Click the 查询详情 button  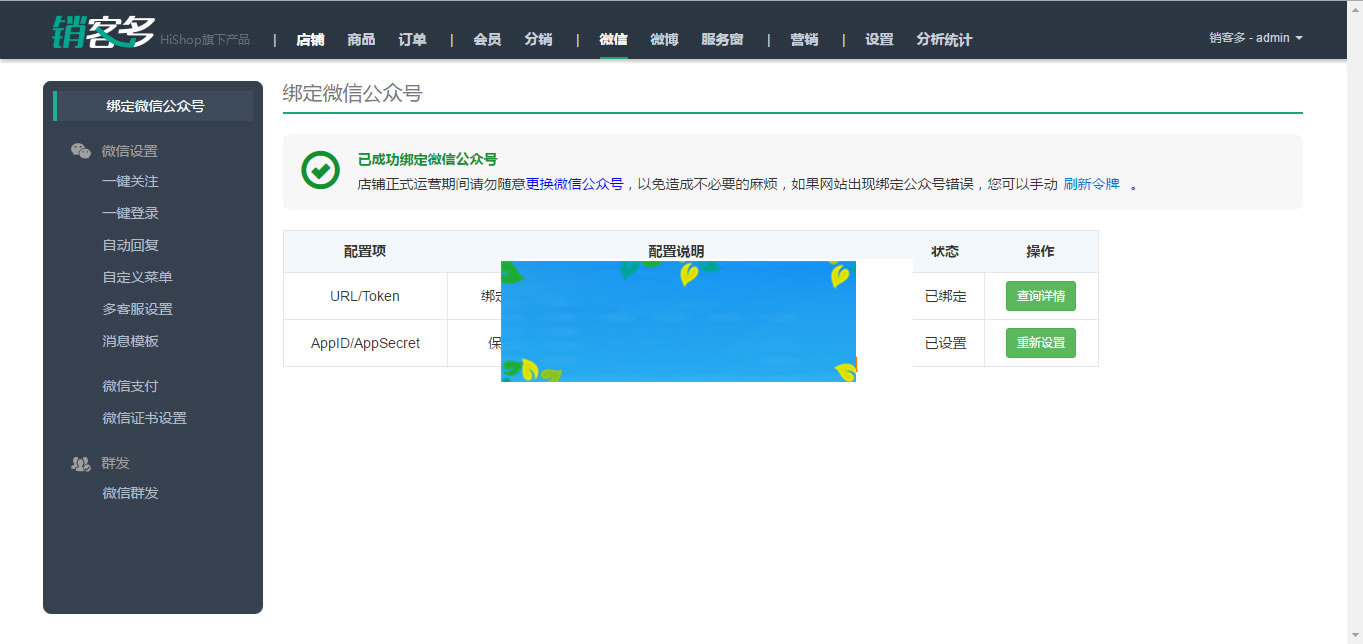point(1041,295)
